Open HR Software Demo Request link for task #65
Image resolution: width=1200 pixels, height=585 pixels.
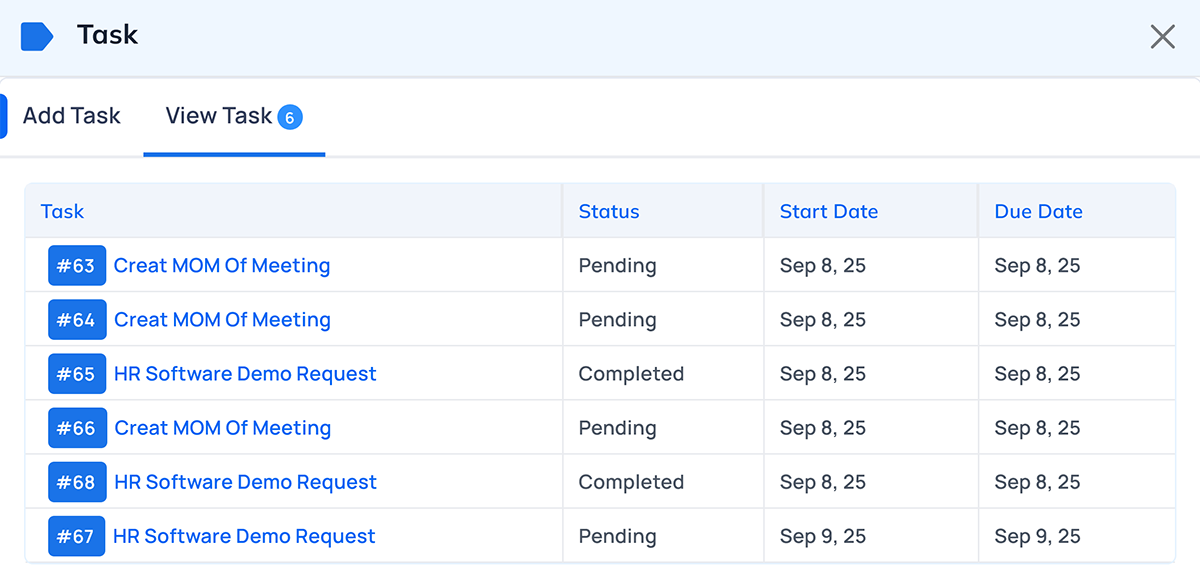click(245, 374)
